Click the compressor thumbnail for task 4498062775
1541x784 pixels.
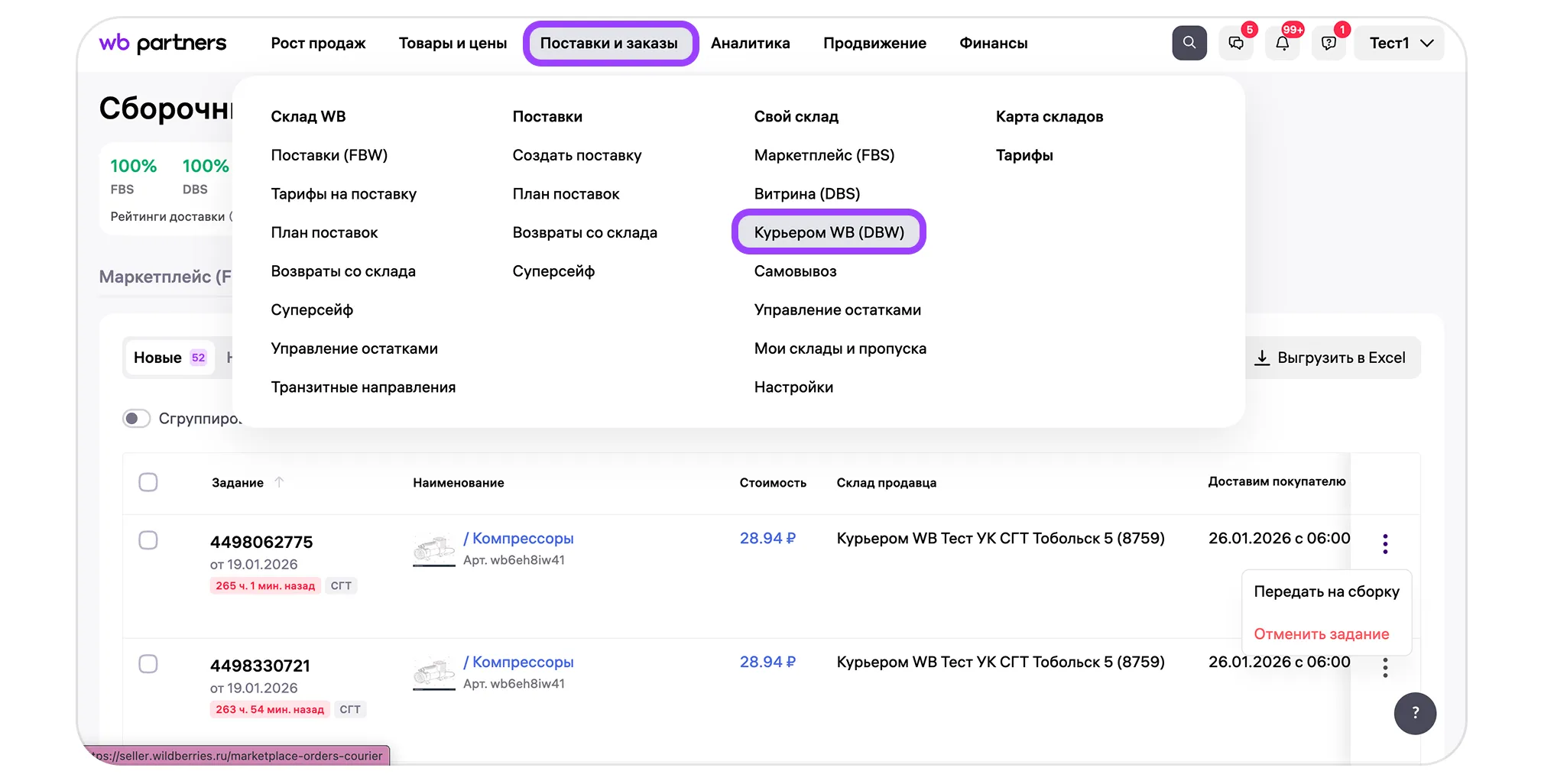pos(433,549)
